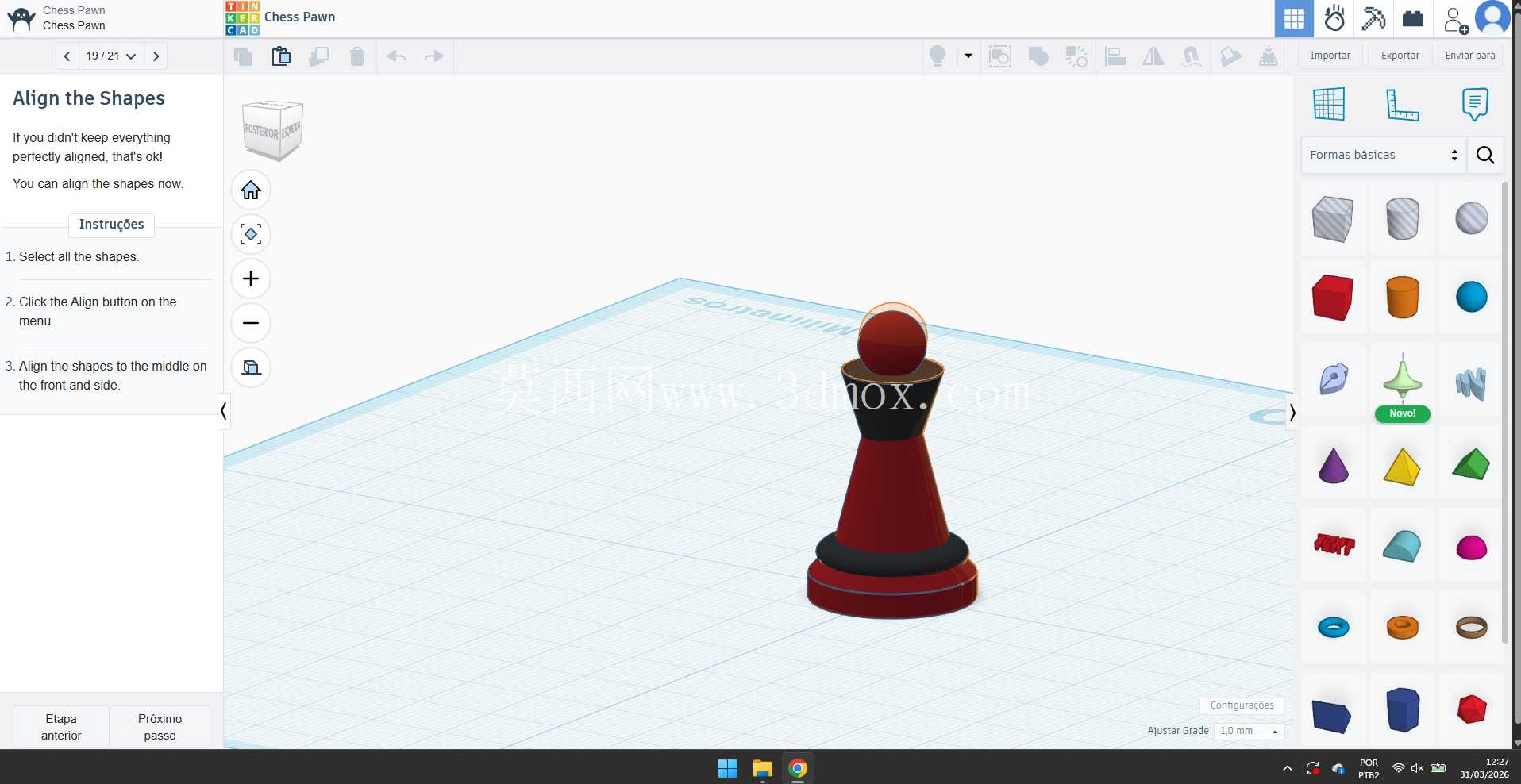Viewport: 1521px width, 784px height.
Task: Redo the last undone action
Action: pyautogui.click(x=433, y=56)
